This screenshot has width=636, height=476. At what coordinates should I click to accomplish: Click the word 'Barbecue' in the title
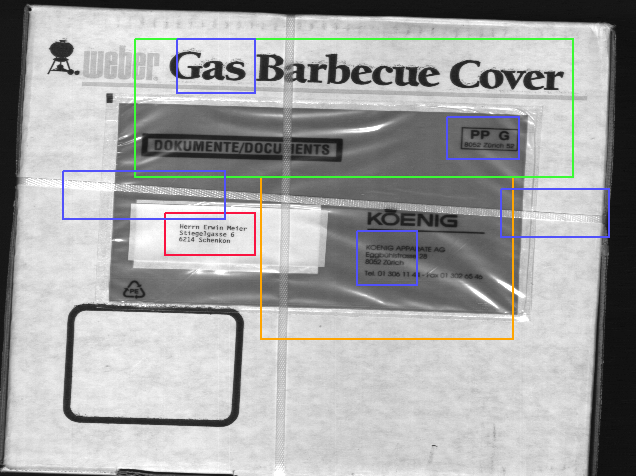point(347,71)
